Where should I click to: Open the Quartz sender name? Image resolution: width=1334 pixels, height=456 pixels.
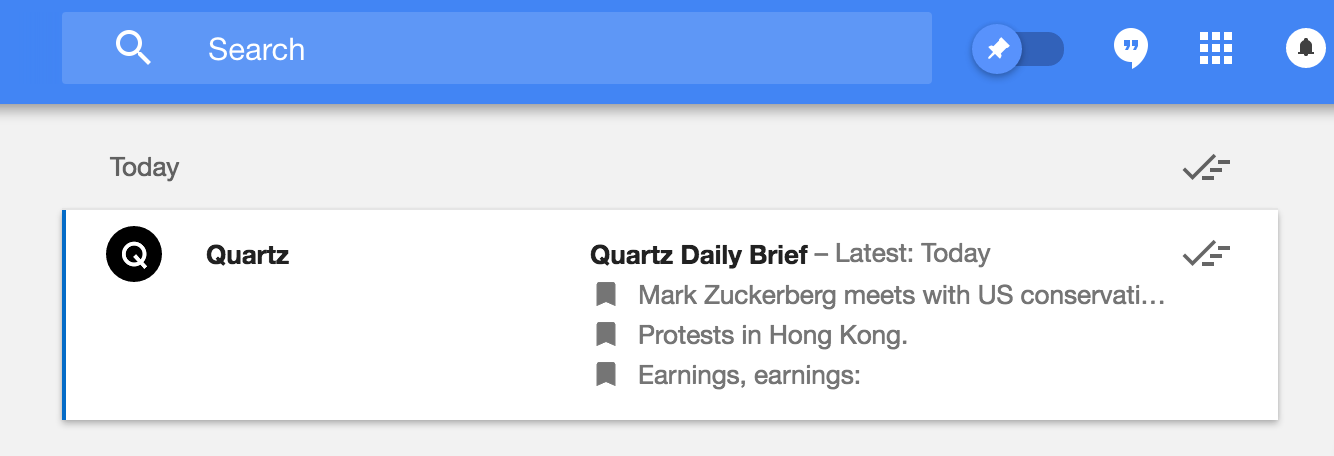[x=247, y=255]
